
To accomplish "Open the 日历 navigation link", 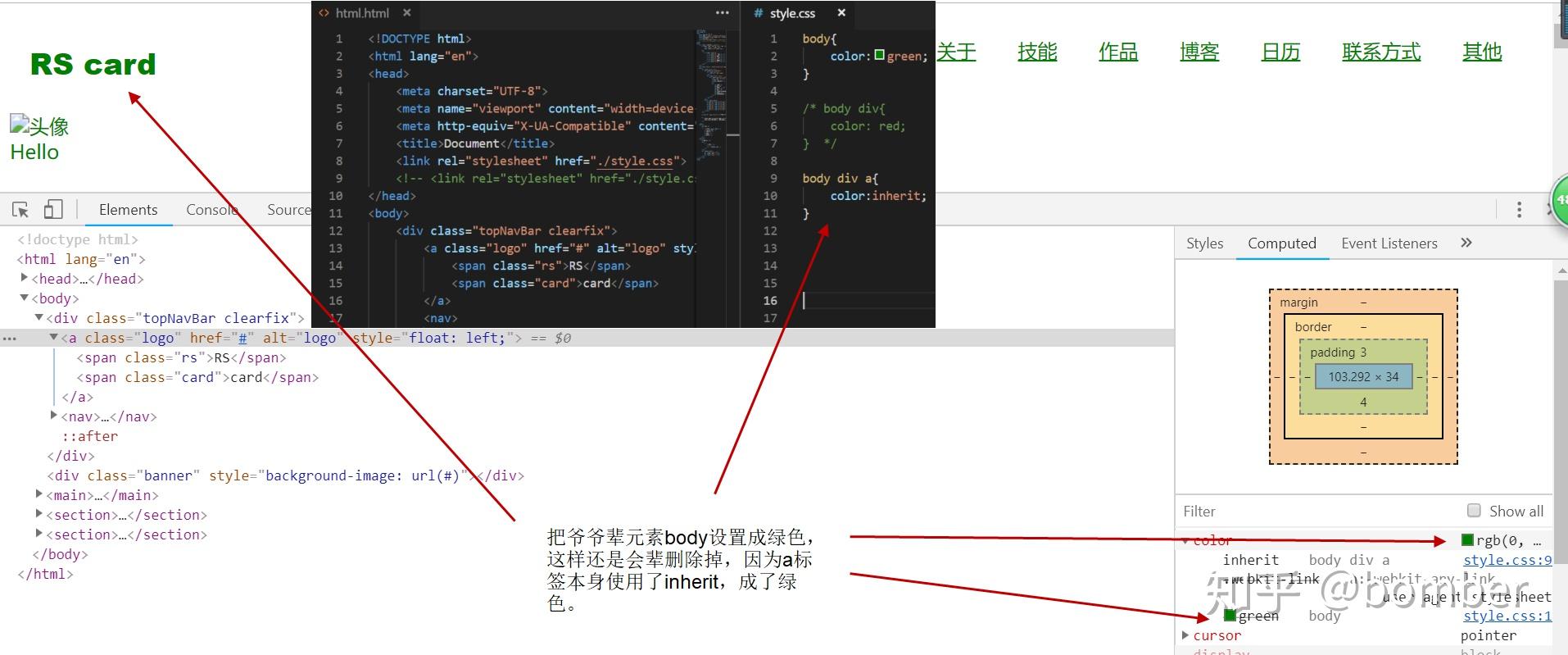I will tap(1280, 52).
